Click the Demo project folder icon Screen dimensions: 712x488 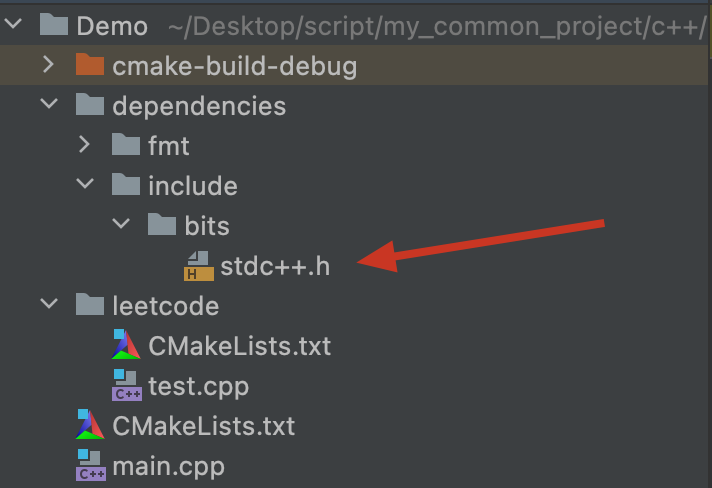point(54,25)
